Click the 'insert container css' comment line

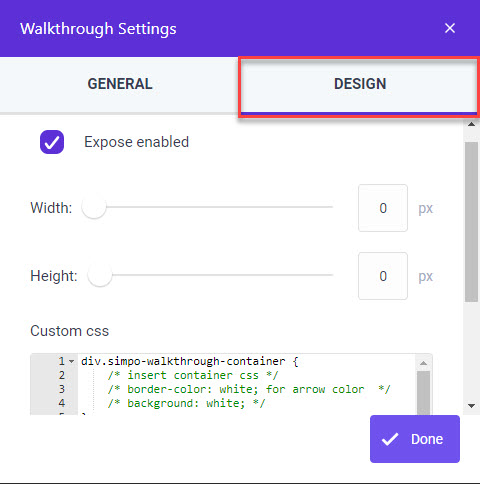point(193,375)
